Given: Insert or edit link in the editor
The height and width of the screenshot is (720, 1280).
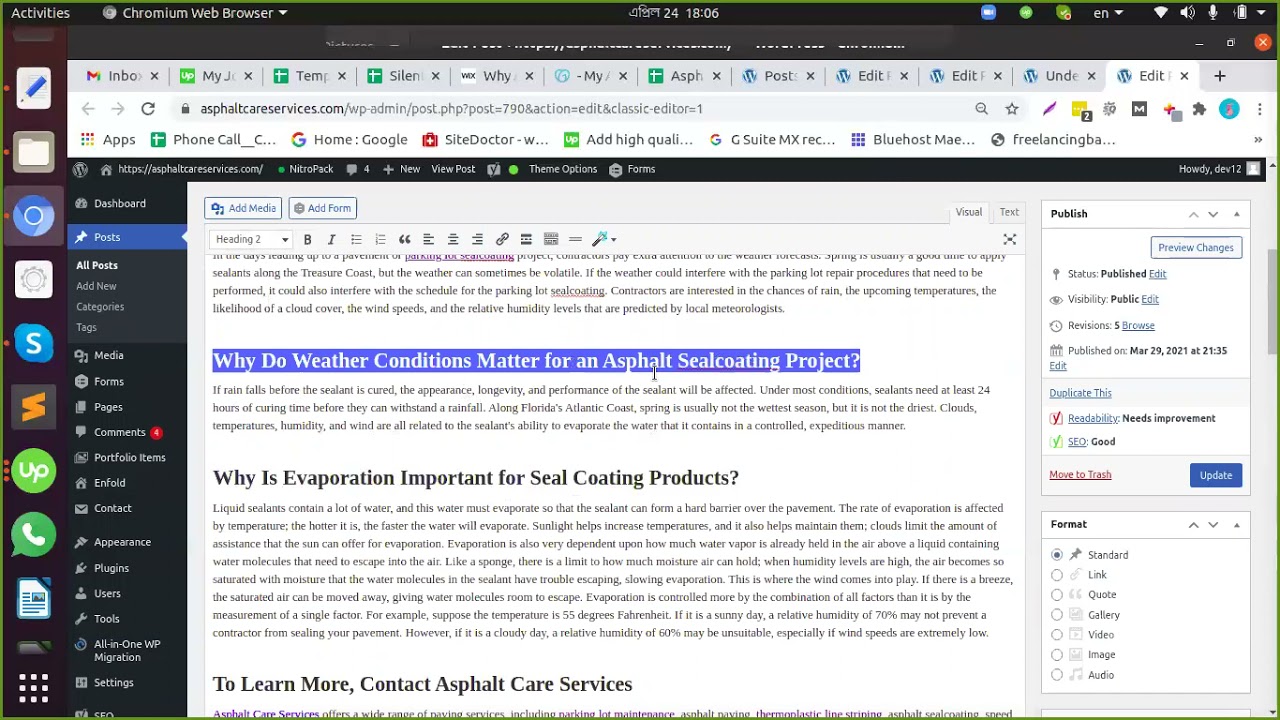Looking at the screenshot, I should [x=502, y=239].
